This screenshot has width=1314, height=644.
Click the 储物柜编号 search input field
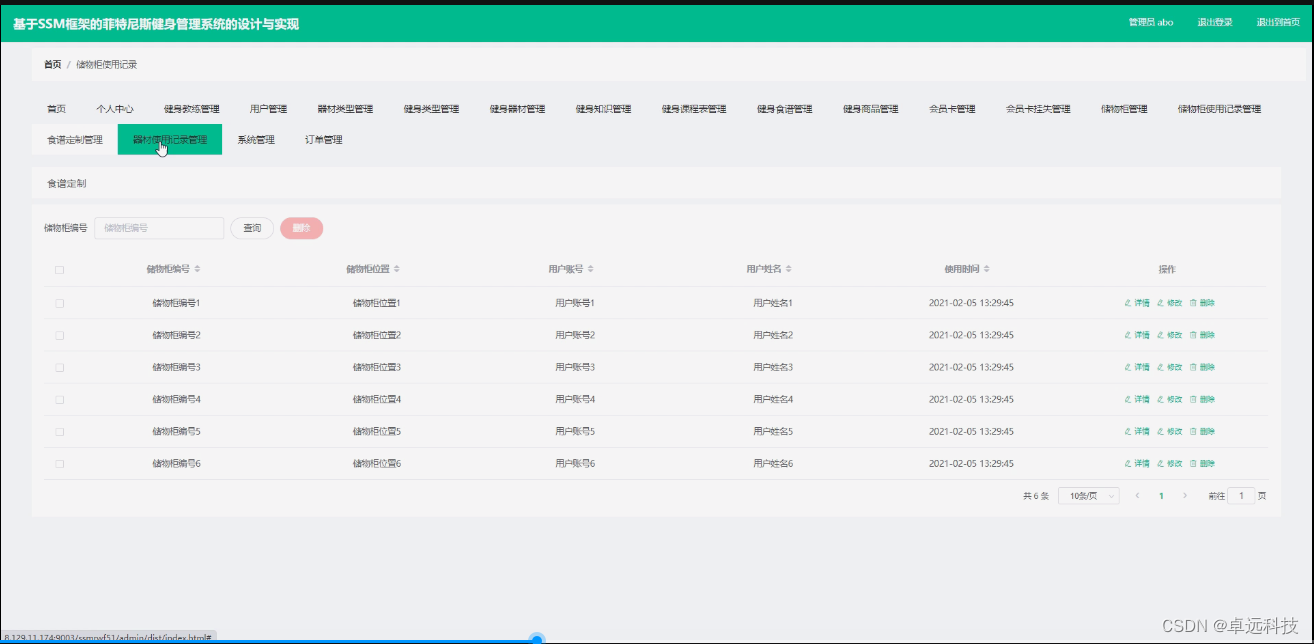pos(158,228)
